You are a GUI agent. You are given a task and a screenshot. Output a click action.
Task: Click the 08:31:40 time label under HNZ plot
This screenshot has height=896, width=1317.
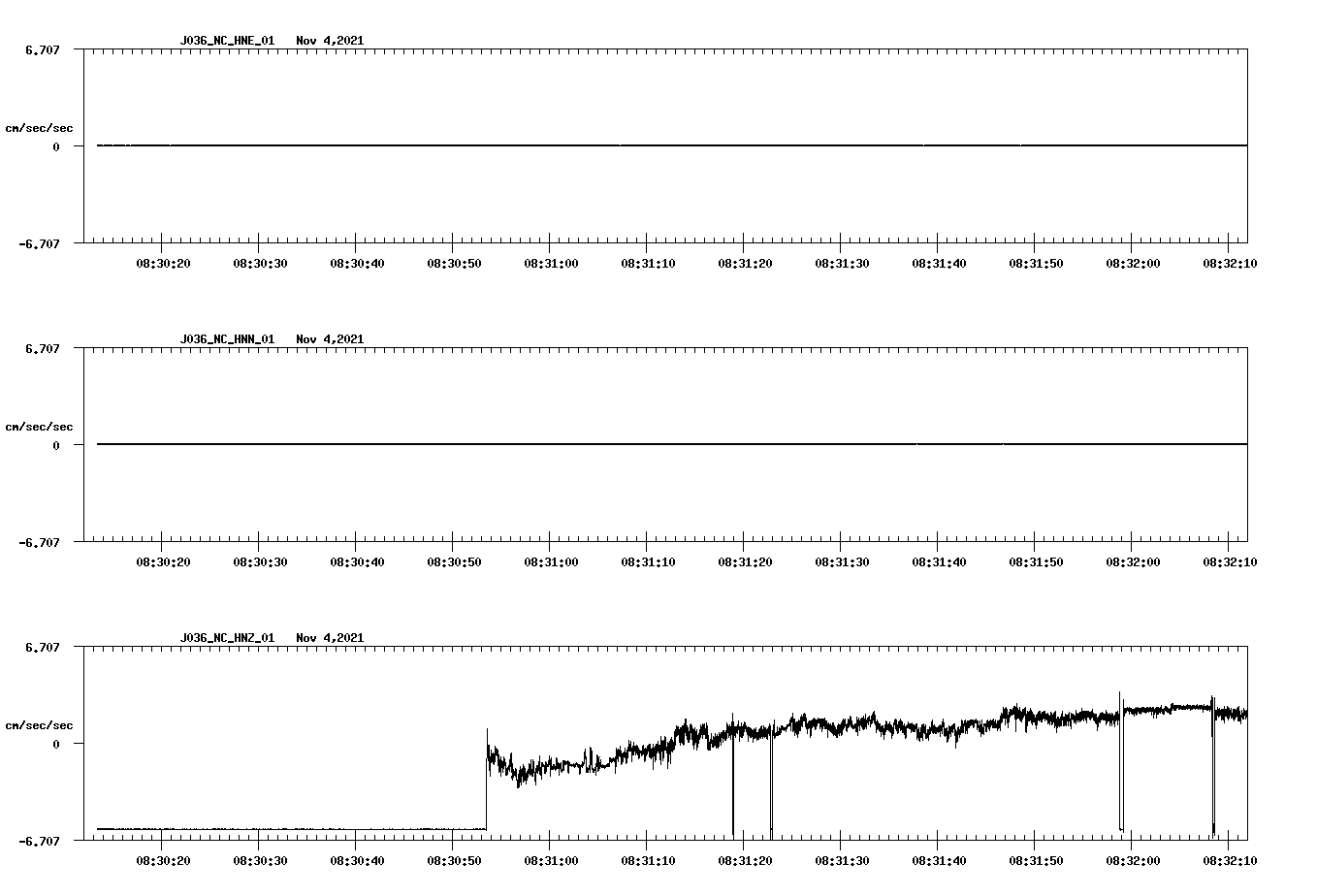(x=939, y=860)
